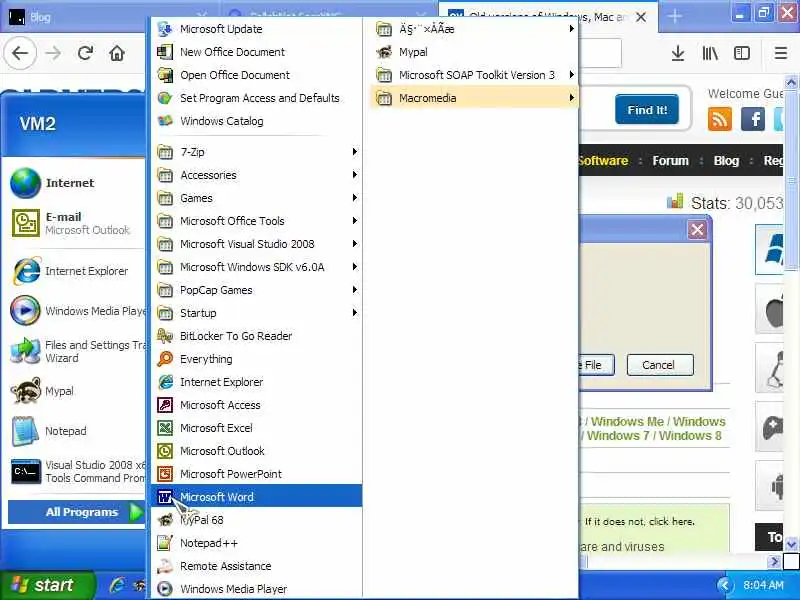Open MyPal 68 browser
This screenshot has height=600, width=800.
click(x=257, y=520)
